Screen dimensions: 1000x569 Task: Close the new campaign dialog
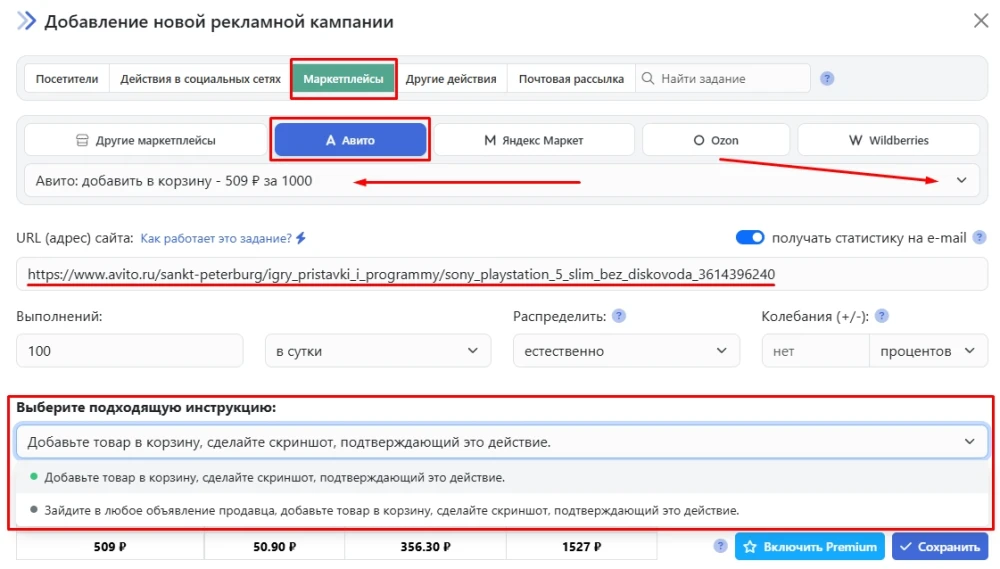tap(981, 21)
